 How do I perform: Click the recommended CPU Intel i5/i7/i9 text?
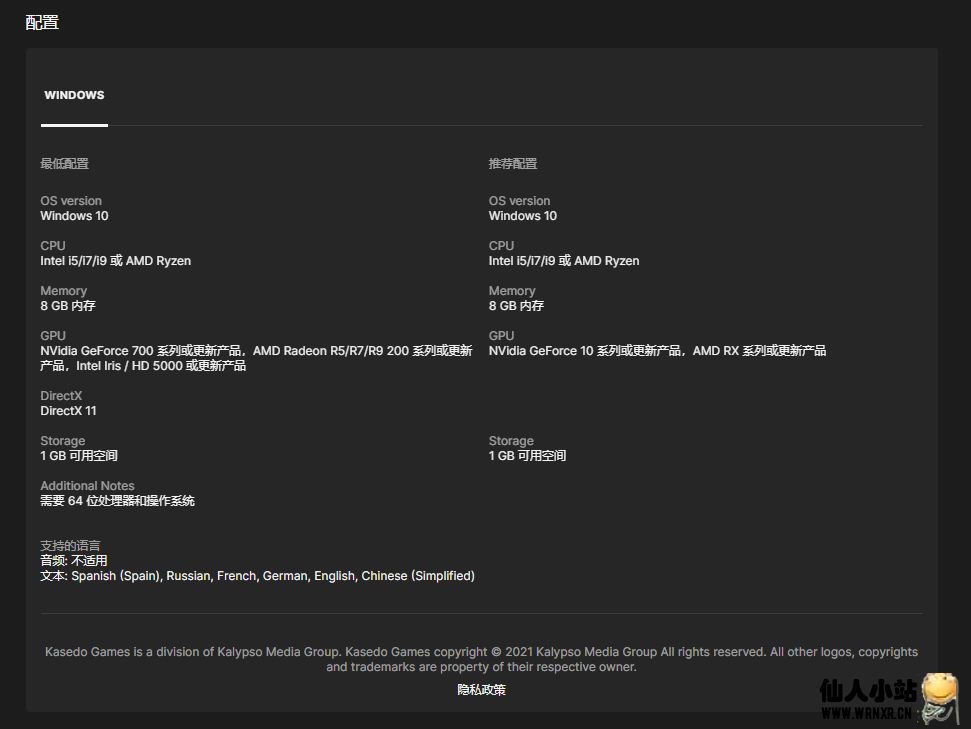[563, 261]
